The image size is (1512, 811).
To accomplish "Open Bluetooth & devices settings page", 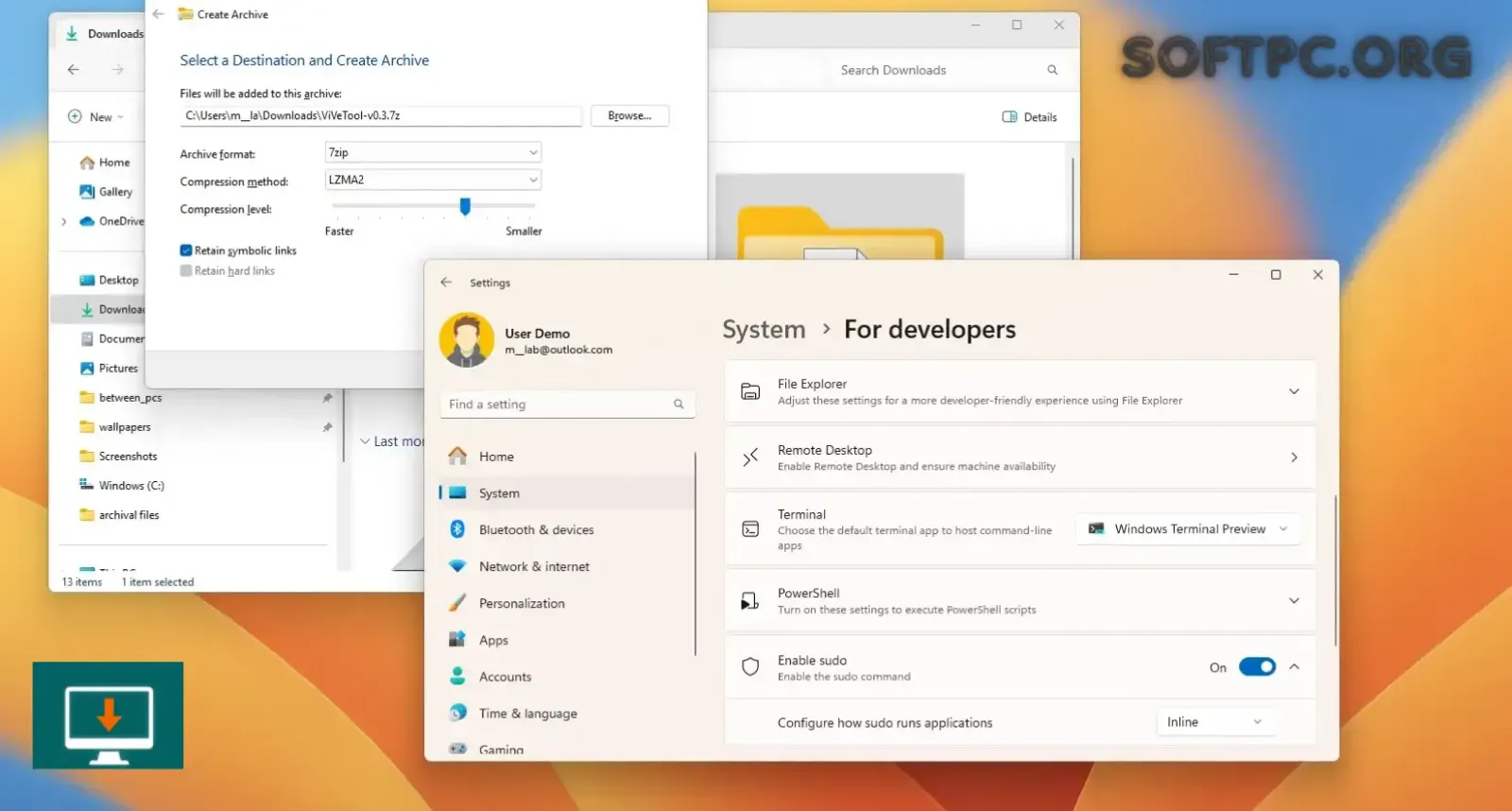I will [567, 529].
